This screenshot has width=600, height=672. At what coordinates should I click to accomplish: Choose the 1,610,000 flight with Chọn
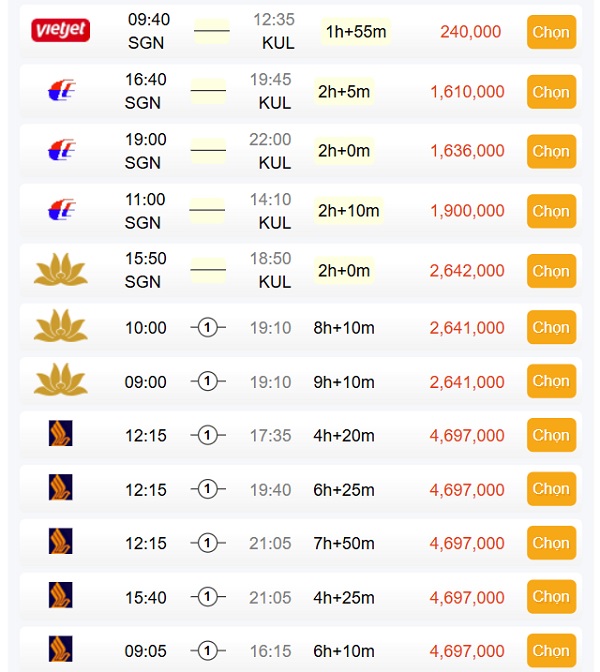tap(551, 92)
